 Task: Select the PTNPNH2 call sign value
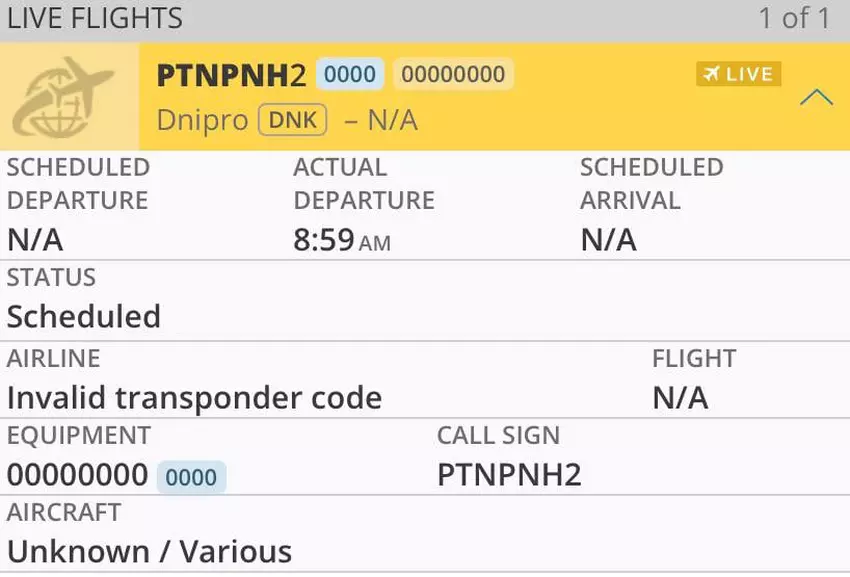coord(507,473)
